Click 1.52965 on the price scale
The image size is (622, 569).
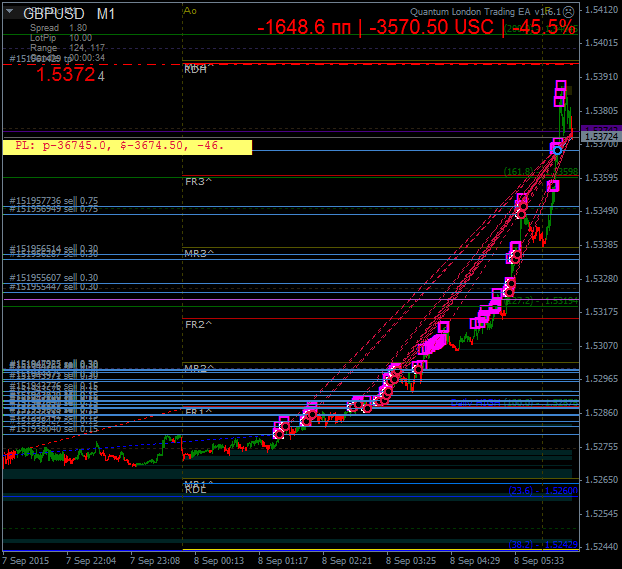602,379
